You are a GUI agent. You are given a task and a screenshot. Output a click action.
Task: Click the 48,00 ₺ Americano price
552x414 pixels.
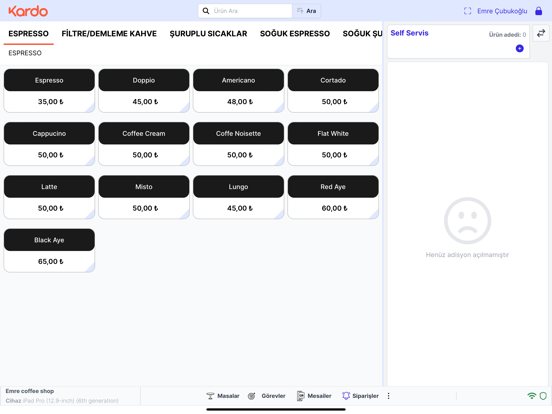[240, 102]
